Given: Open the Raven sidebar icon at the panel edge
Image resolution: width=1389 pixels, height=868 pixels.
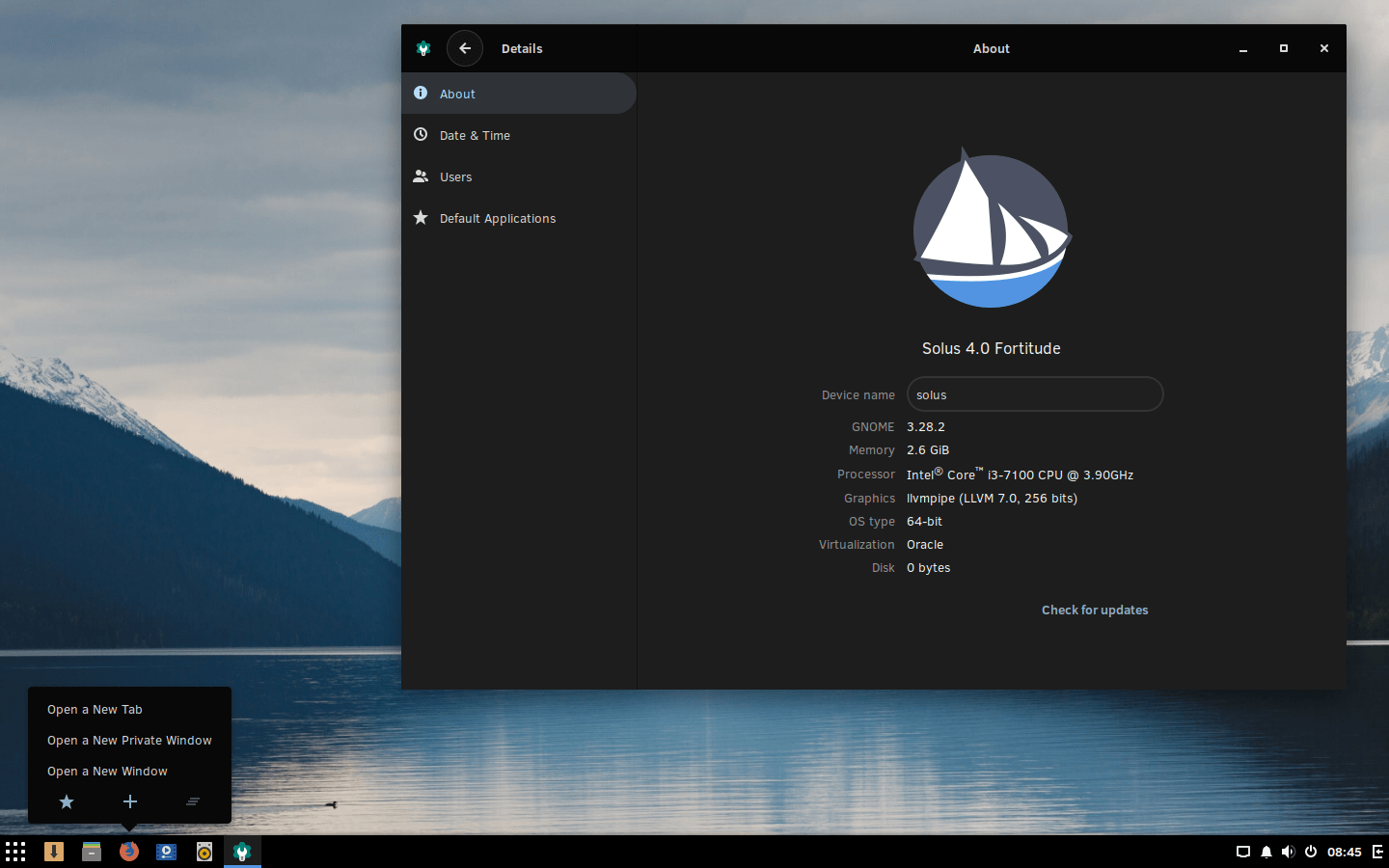Looking at the screenshot, I should point(1377,852).
